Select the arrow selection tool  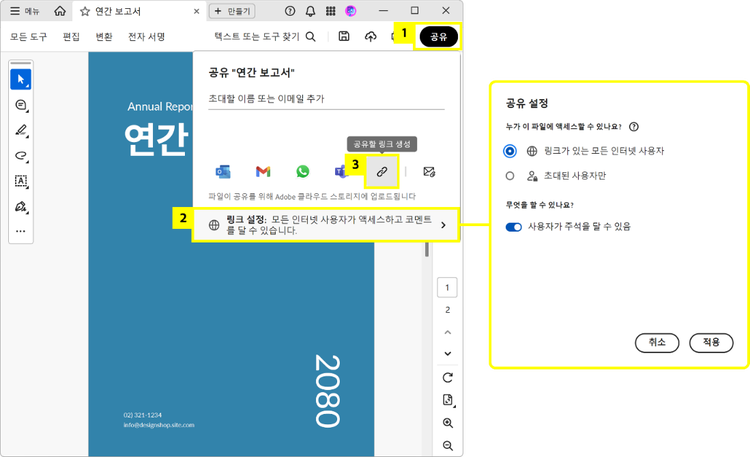click(21, 79)
